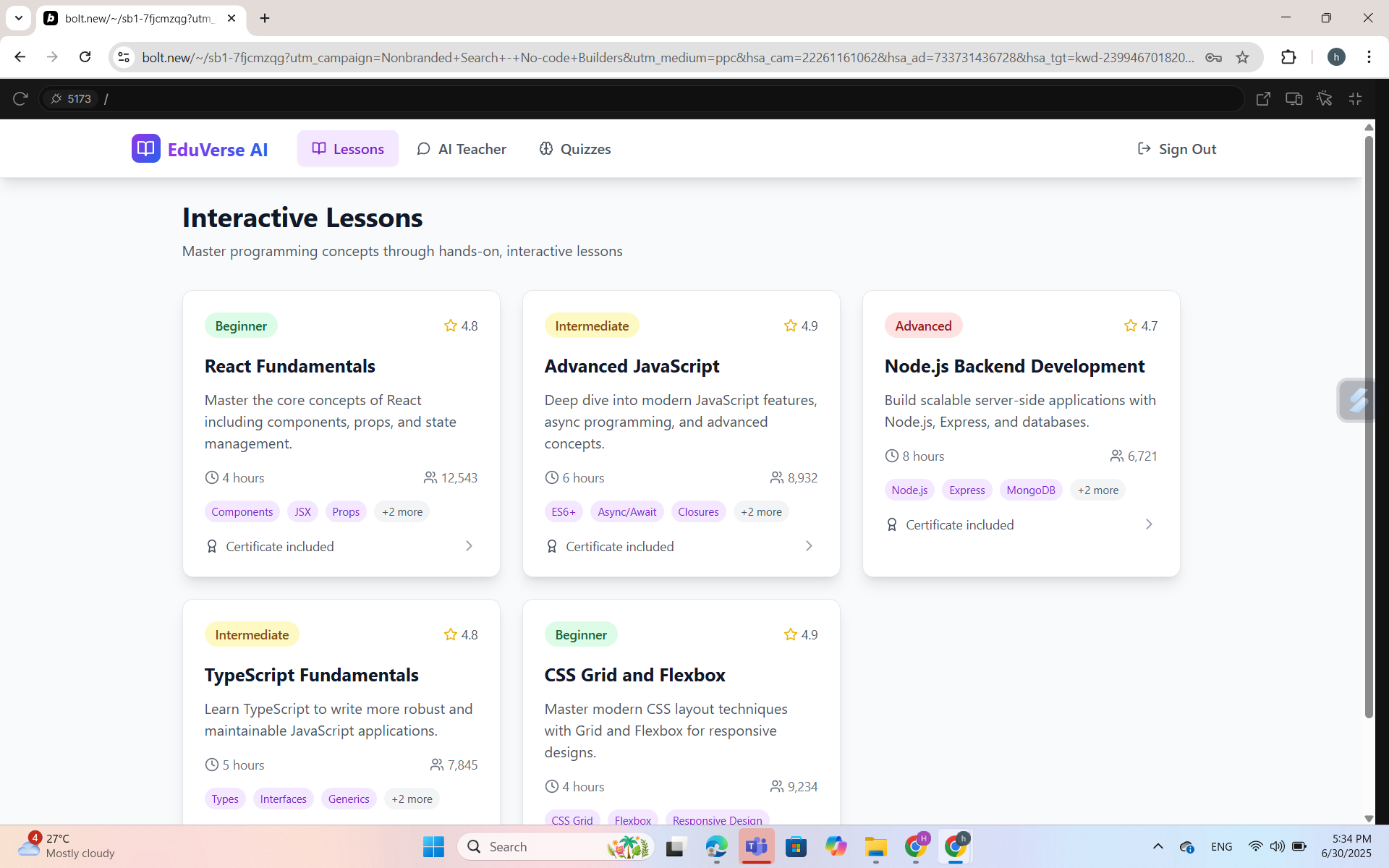
Task: Open Chrome tab search dropdown arrow
Action: (x=19, y=18)
